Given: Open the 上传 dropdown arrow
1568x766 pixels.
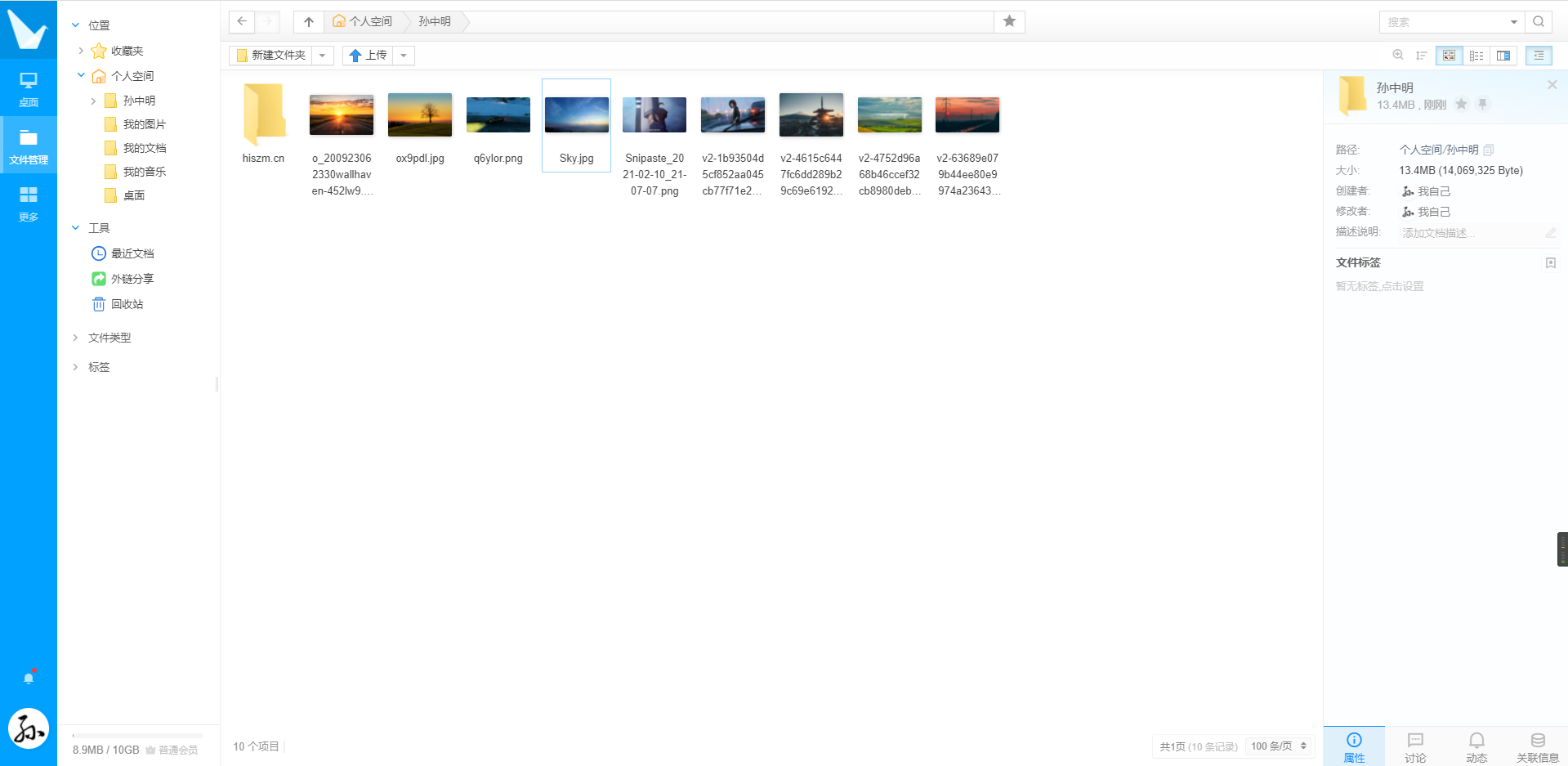Looking at the screenshot, I should [x=404, y=55].
